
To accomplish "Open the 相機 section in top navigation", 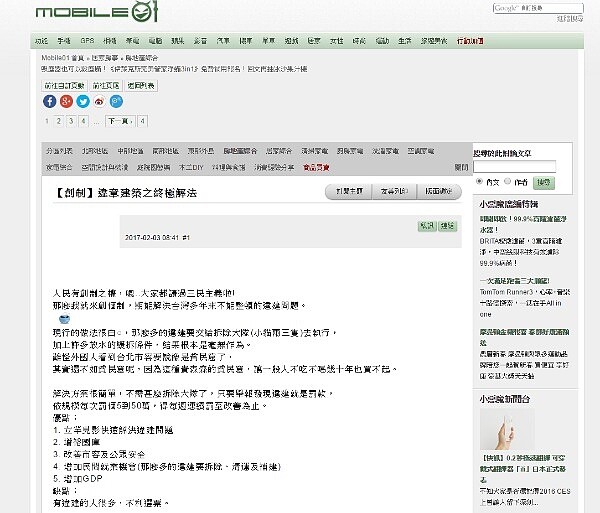I will pos(110,41).
